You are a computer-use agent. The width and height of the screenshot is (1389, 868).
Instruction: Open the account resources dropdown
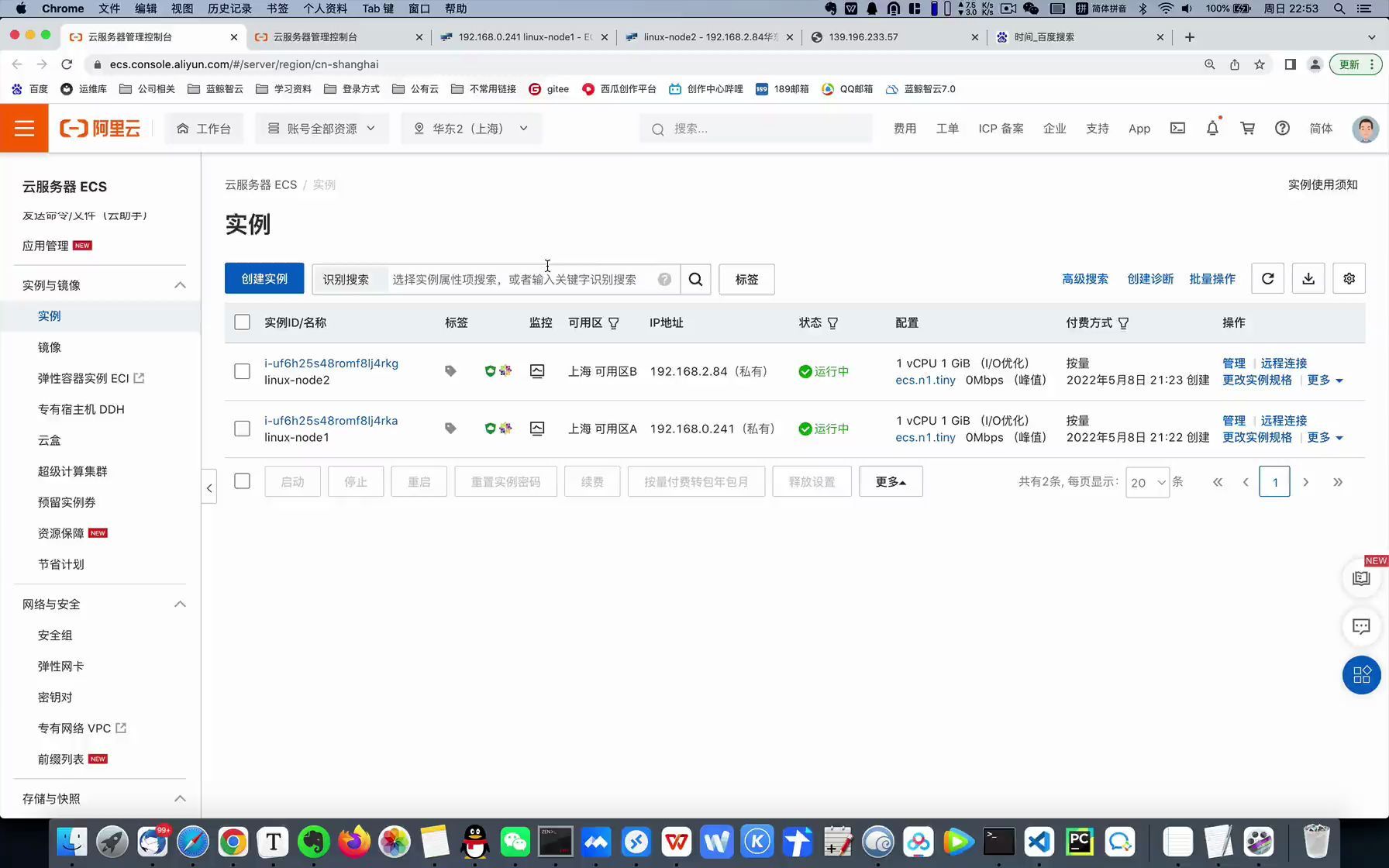[x=322, y=129]
